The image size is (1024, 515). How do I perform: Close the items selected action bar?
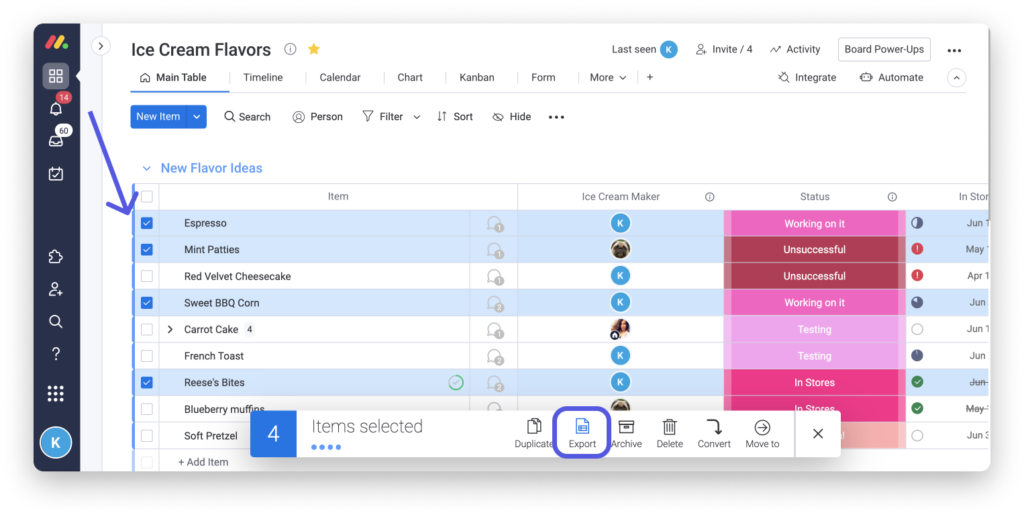tap(818, 433)
